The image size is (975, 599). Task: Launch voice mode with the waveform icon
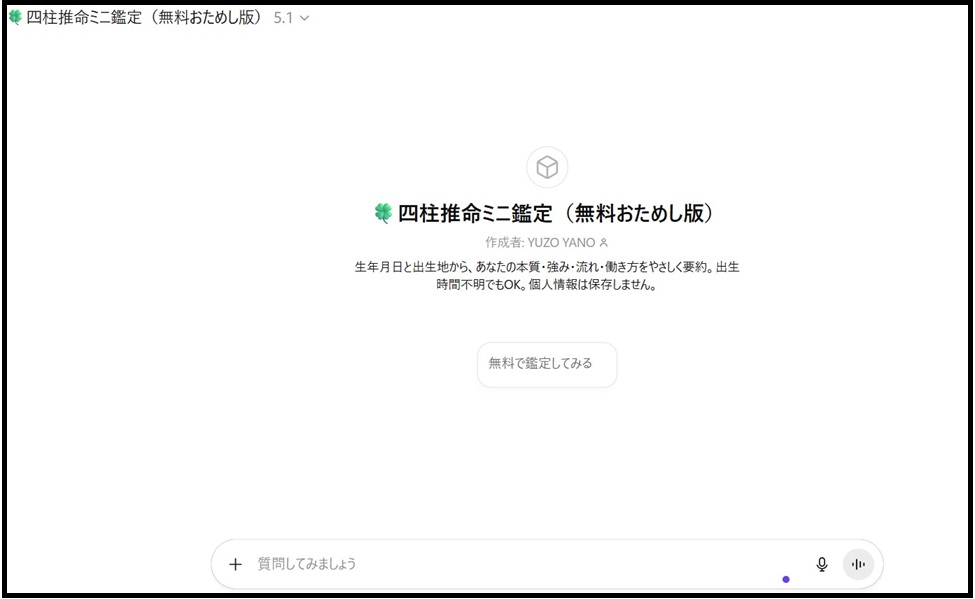(858, 564)
